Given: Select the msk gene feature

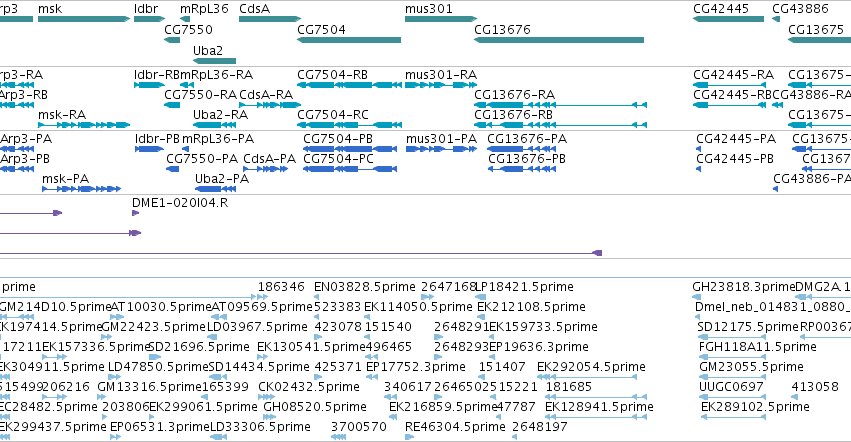Looking at the screenshot, I should [84, 19].
